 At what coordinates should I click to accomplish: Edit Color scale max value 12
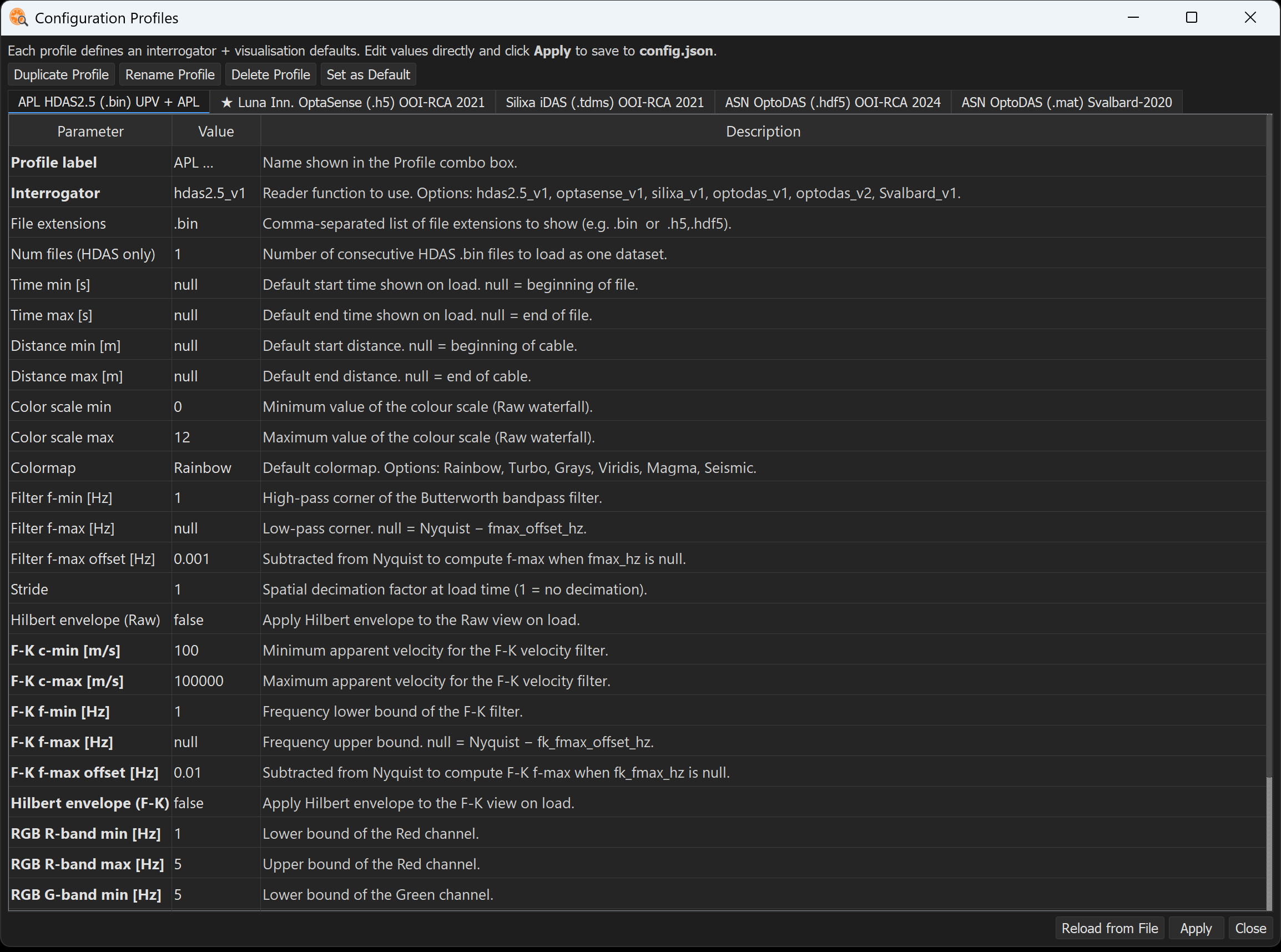pyautogui.click(x=216, y=437)
